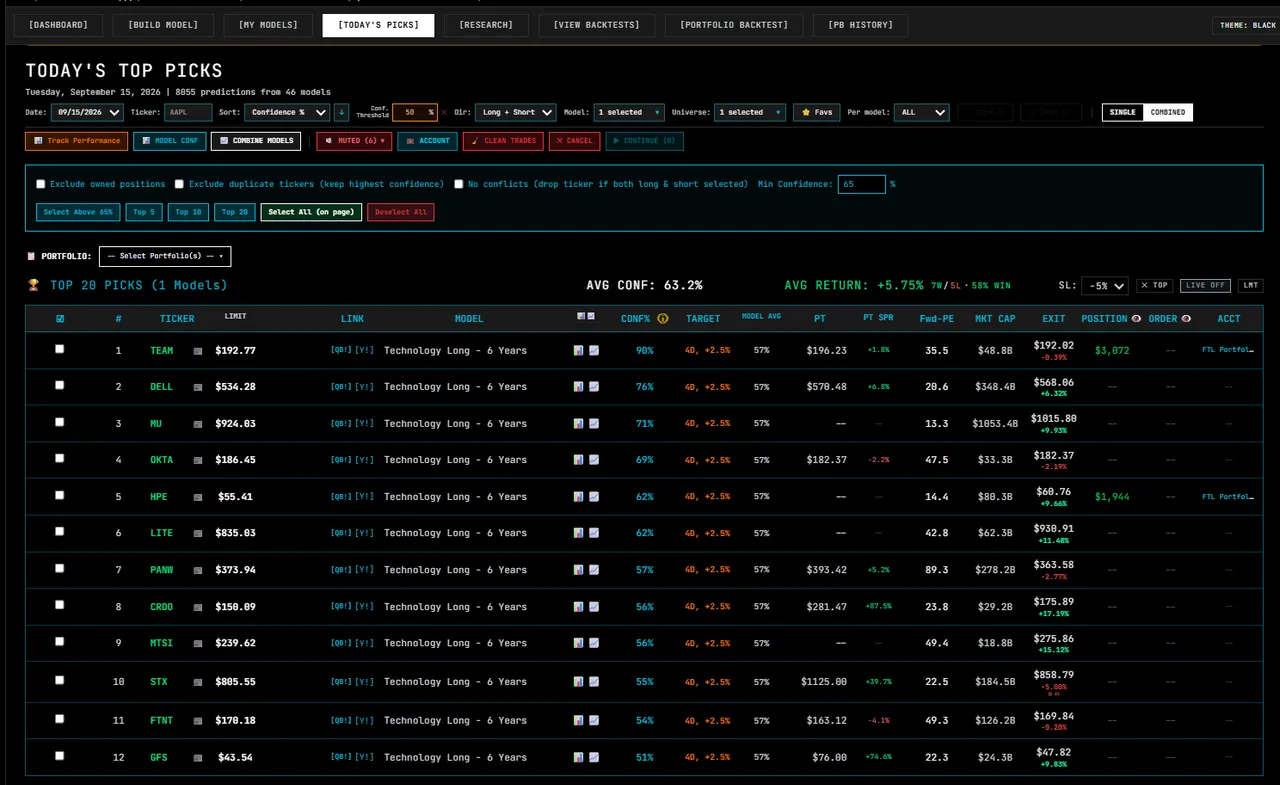Open the BUILD MODEL tab

click(x=161, y=25)
